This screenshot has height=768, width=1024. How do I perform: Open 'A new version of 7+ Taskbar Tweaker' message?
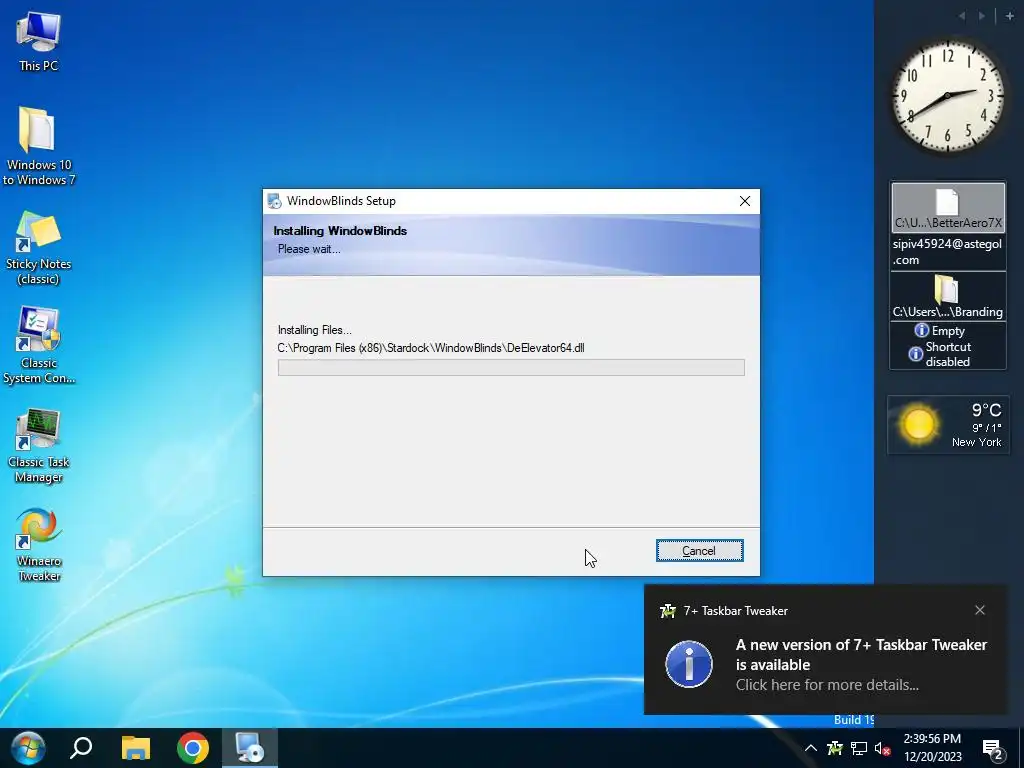[861, 654]
